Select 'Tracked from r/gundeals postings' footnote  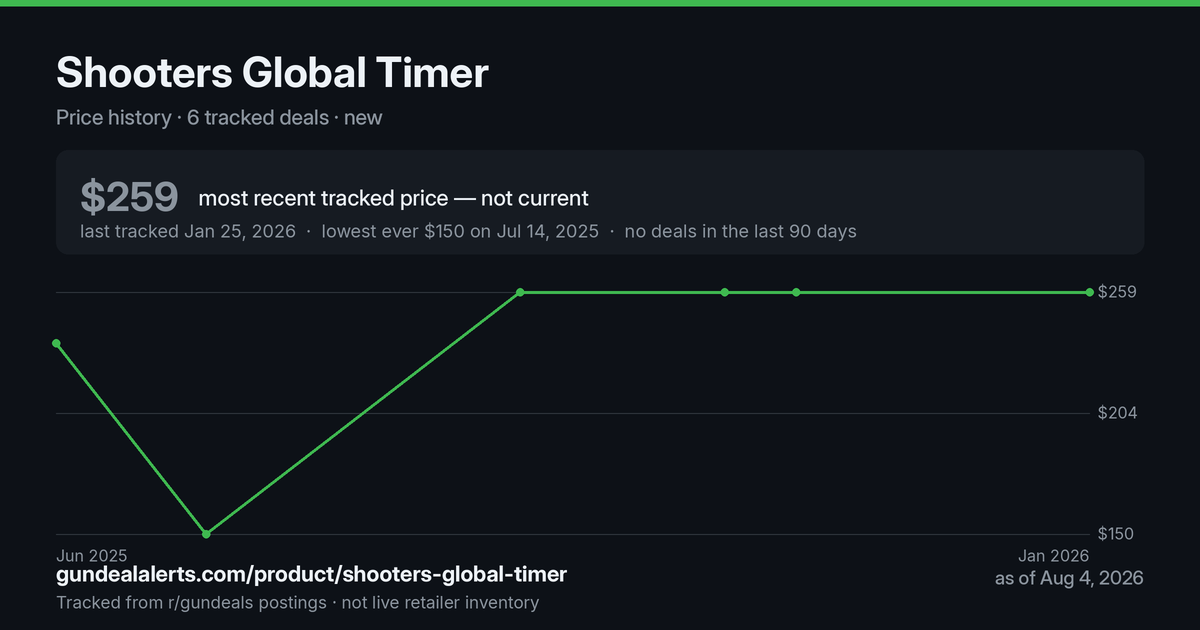tap(191, 603)
